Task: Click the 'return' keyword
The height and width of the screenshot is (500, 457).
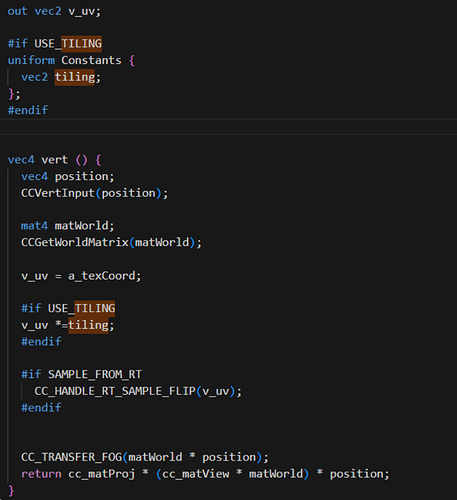Action: [x=41, y=474]
